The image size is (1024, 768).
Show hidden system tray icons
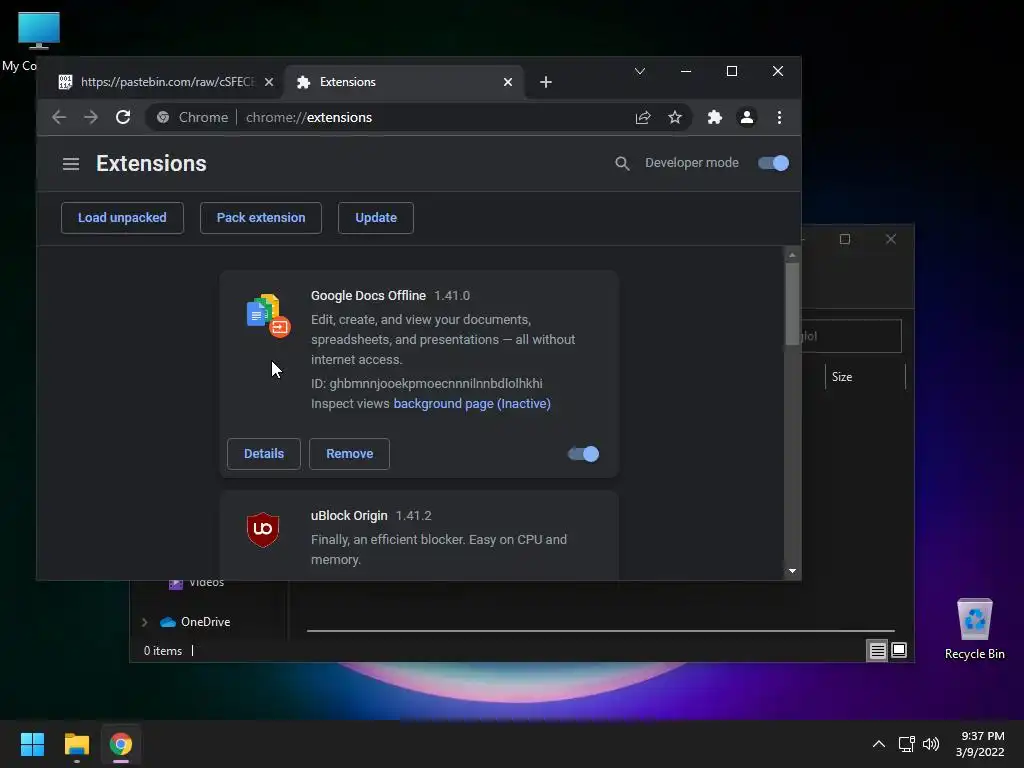(x=878, y=744)
